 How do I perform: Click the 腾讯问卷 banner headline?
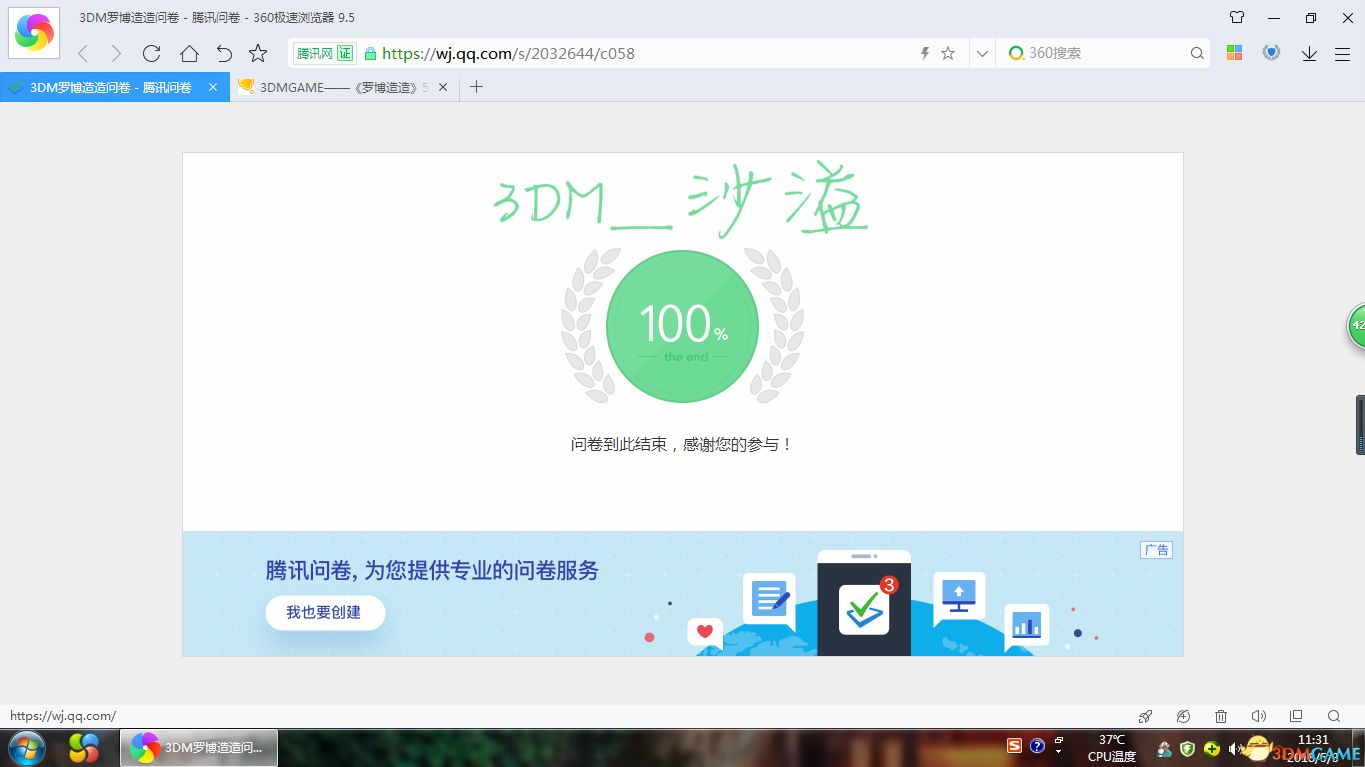pyautogui.click(x=432, y=570)
